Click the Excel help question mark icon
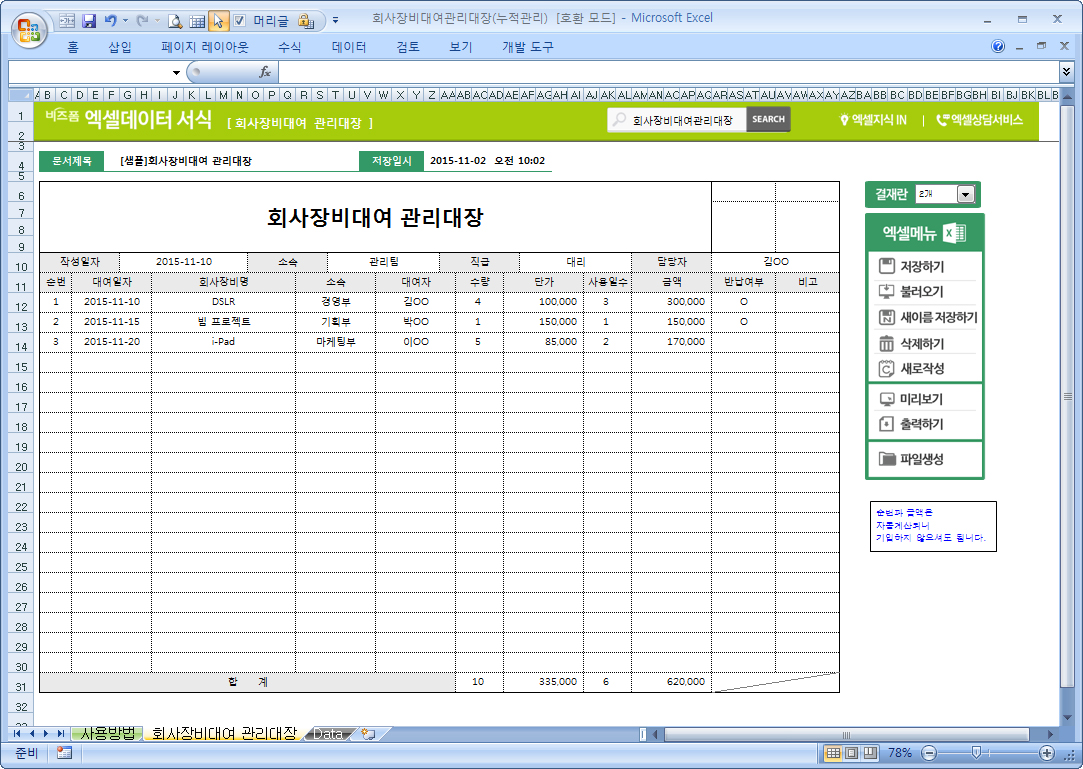The width and height of the screenshot is (1083, 769). click(x=998, y=47)
